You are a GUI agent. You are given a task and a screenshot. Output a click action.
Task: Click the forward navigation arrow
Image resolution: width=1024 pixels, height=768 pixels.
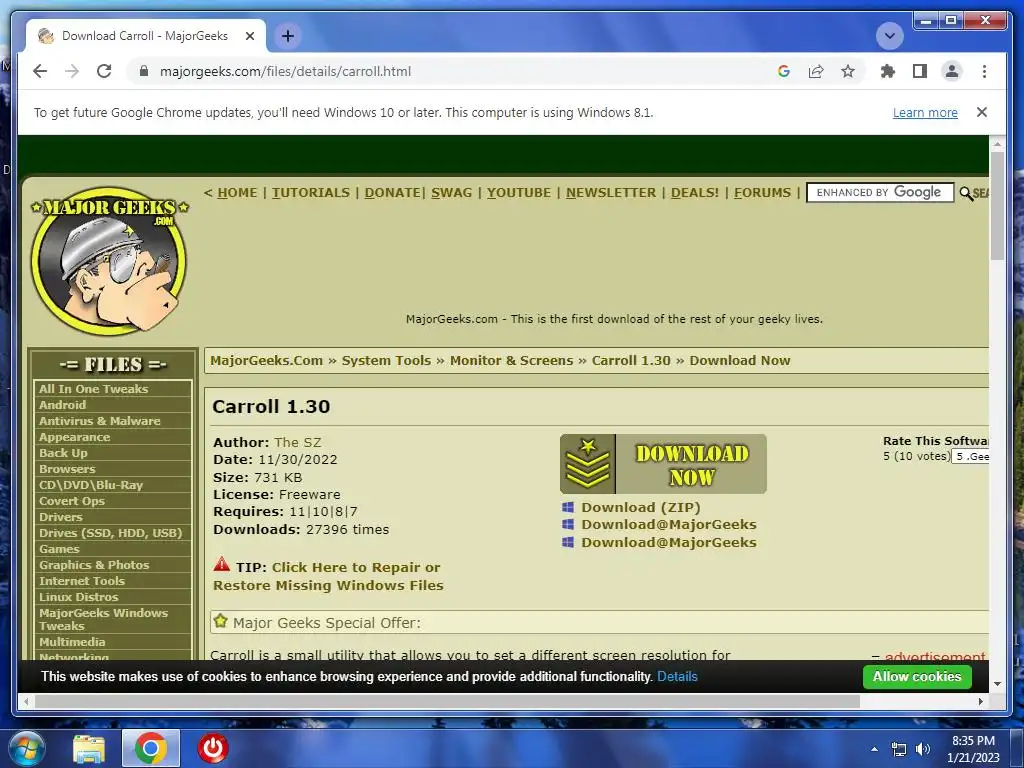pyautogui.click(x=72, y=71)
